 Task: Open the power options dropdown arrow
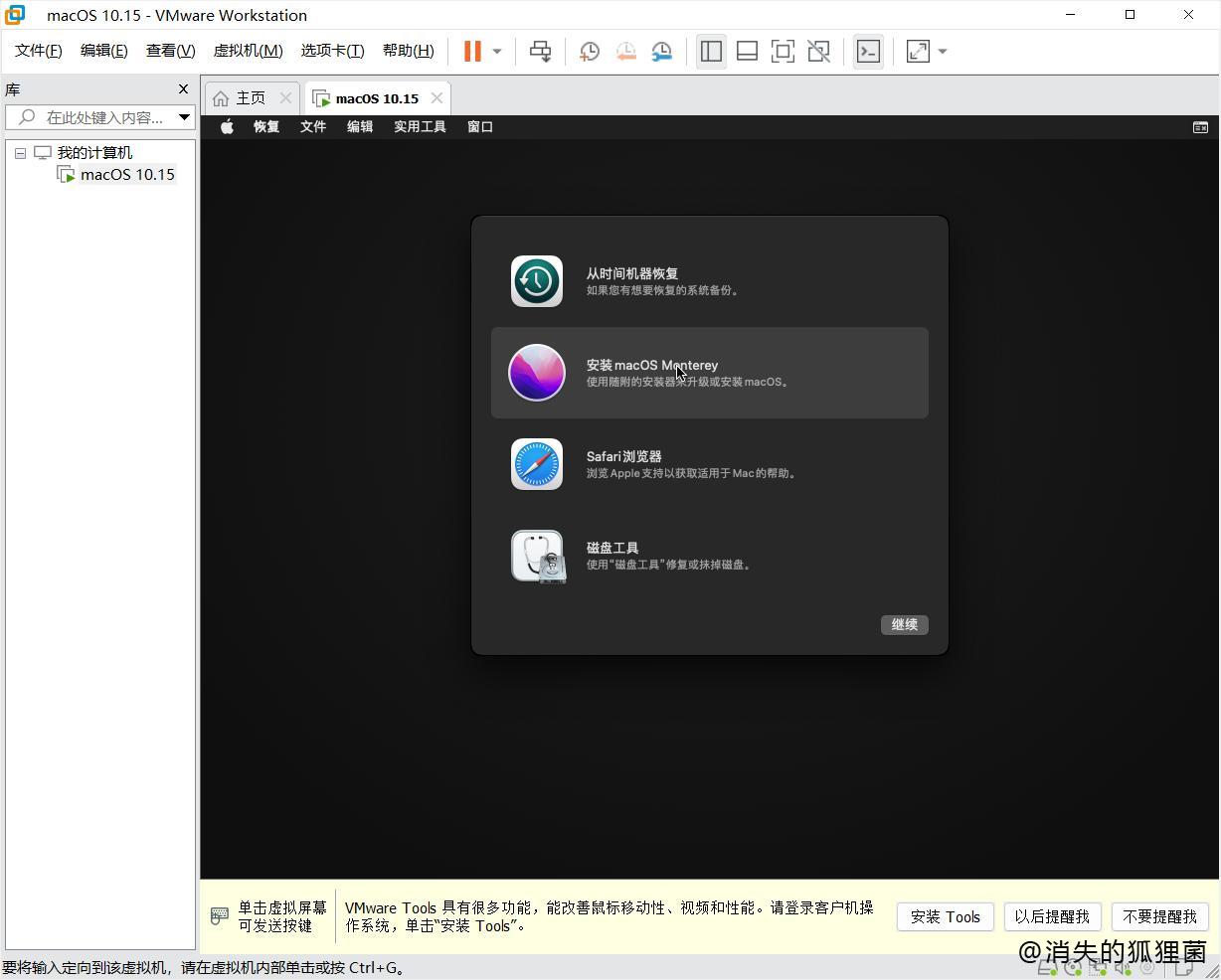click(x=497, y=51)
